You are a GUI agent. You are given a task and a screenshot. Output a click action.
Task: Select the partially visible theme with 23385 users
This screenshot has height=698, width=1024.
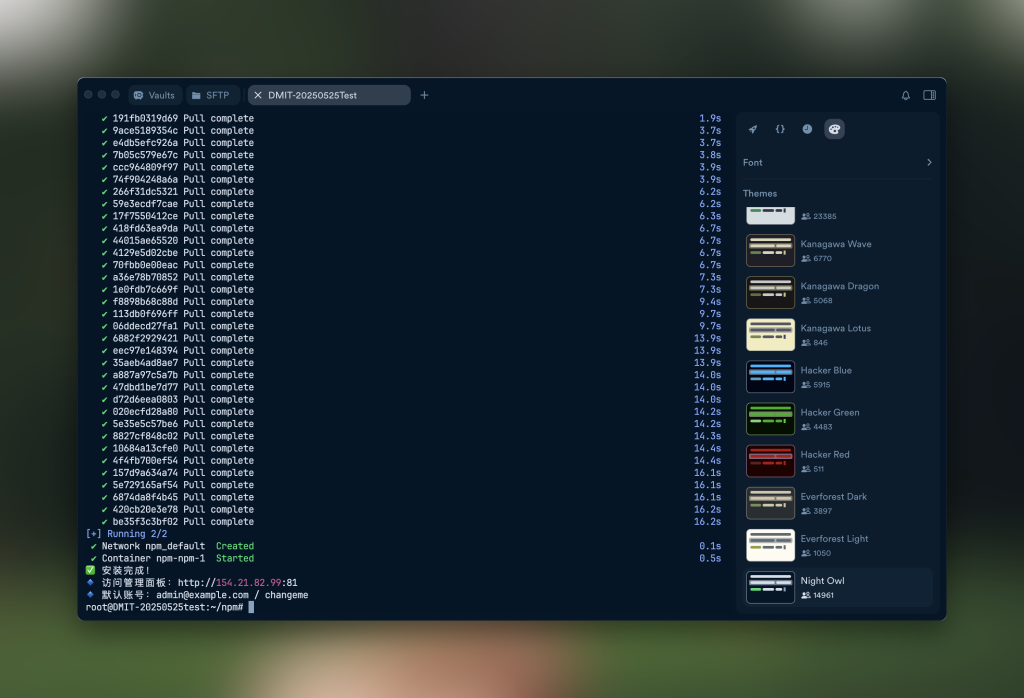coord(837,215)
